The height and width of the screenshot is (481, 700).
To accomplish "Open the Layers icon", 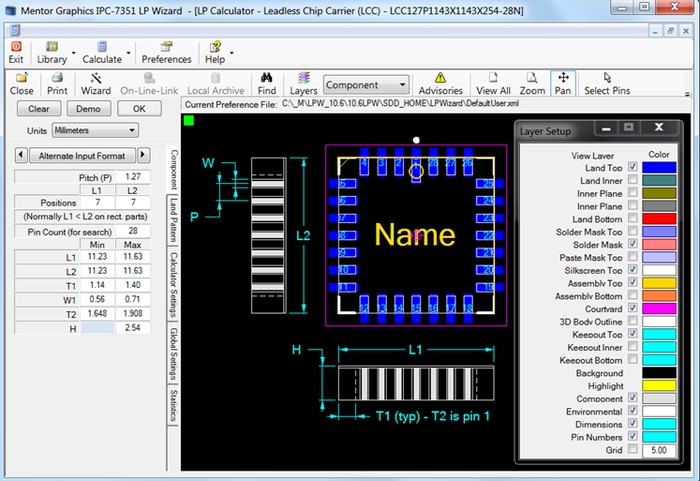I will [304, 78].
